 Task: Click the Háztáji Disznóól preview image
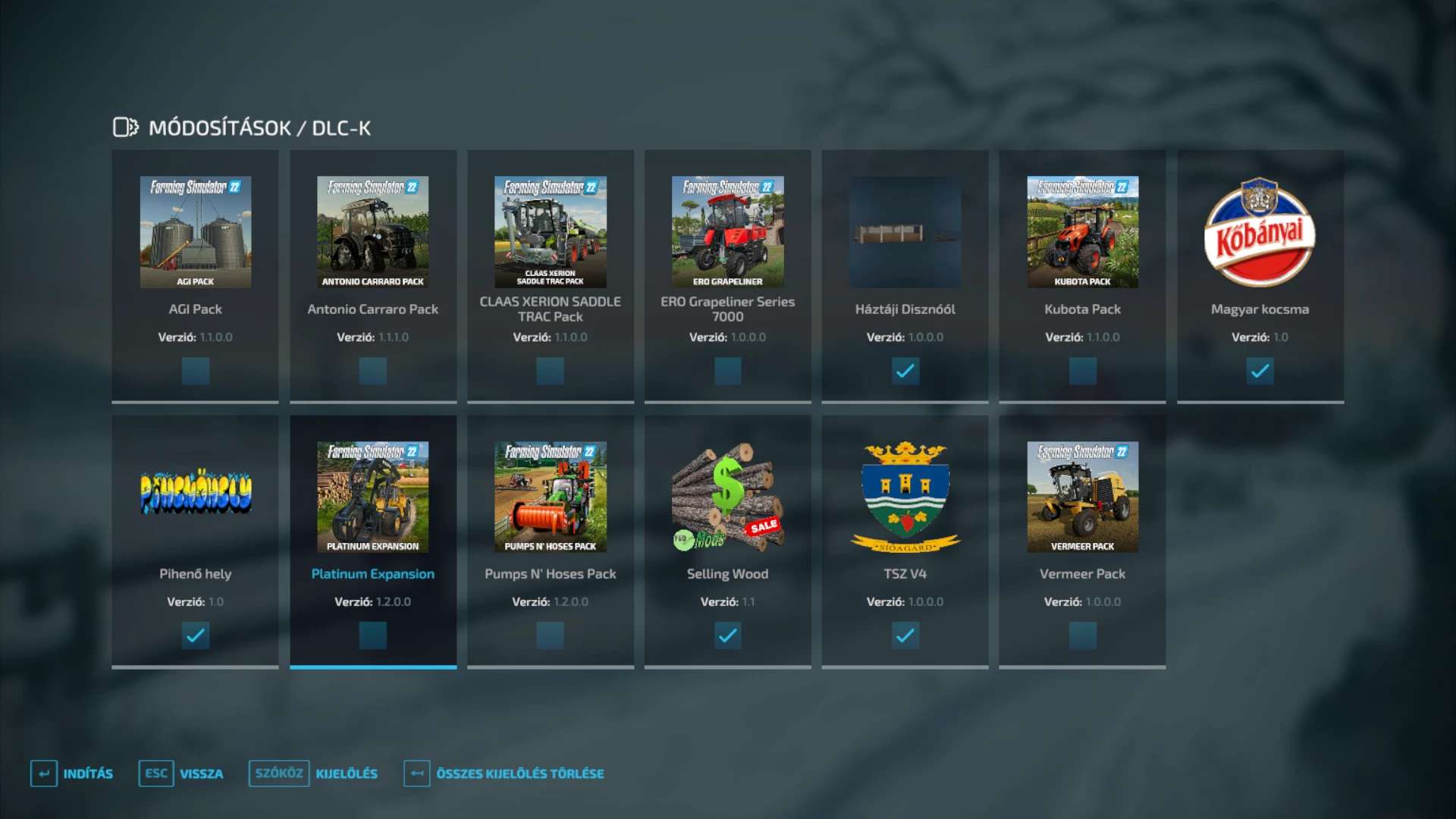click(905, 231)
